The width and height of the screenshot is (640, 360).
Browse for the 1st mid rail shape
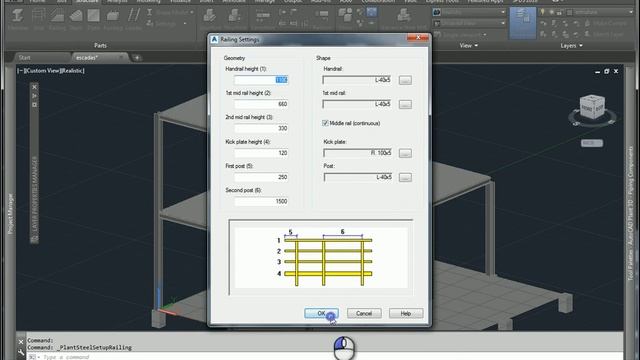(x=405, y=104)
